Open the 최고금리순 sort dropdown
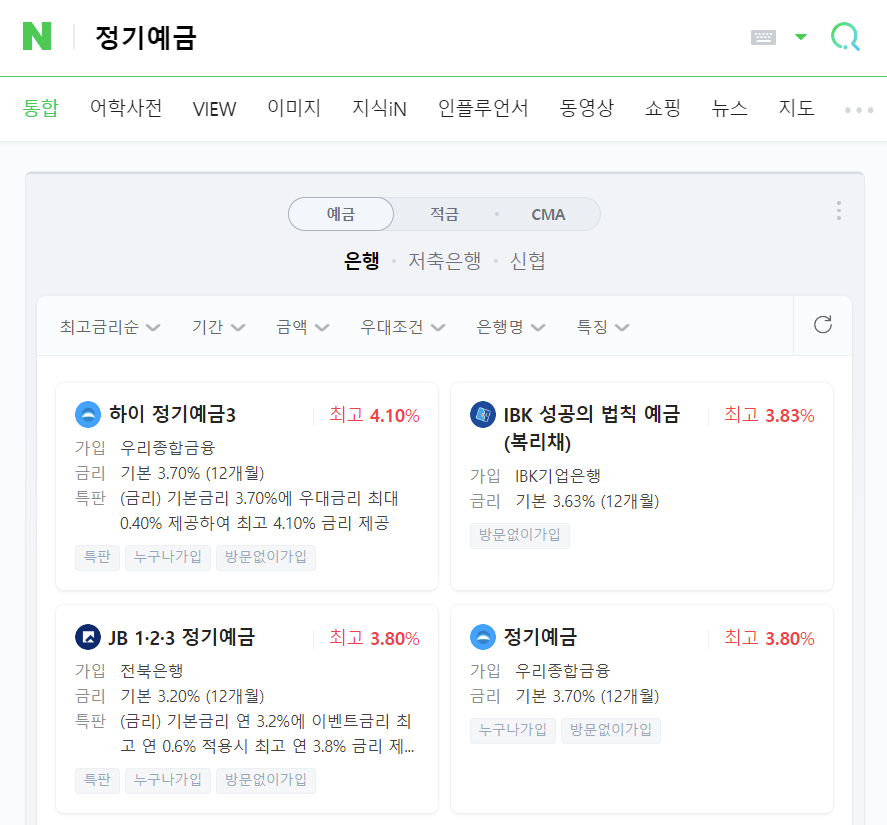This screenshot has height=825, width=887. pyautogui.click(x=110, y=326)
